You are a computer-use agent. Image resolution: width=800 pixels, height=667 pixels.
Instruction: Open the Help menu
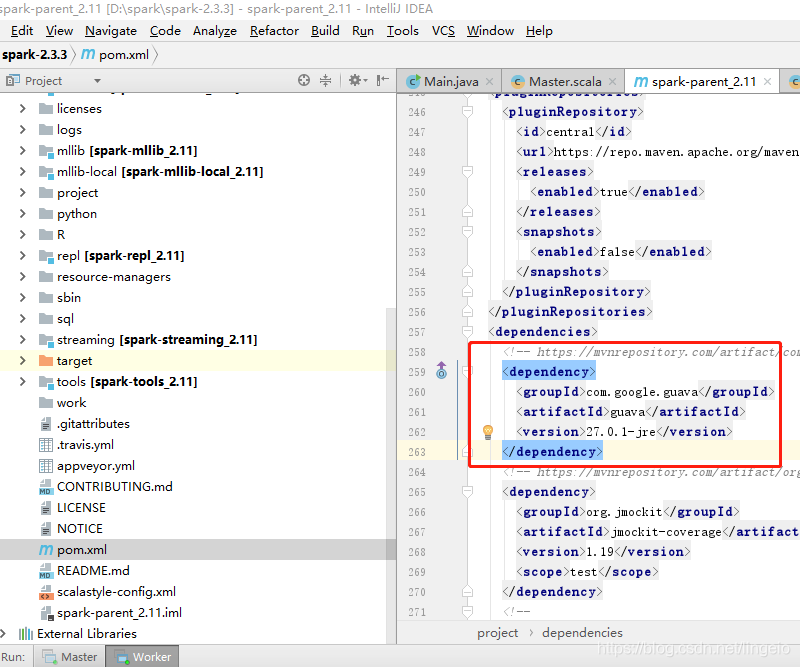tap(539, 31)
